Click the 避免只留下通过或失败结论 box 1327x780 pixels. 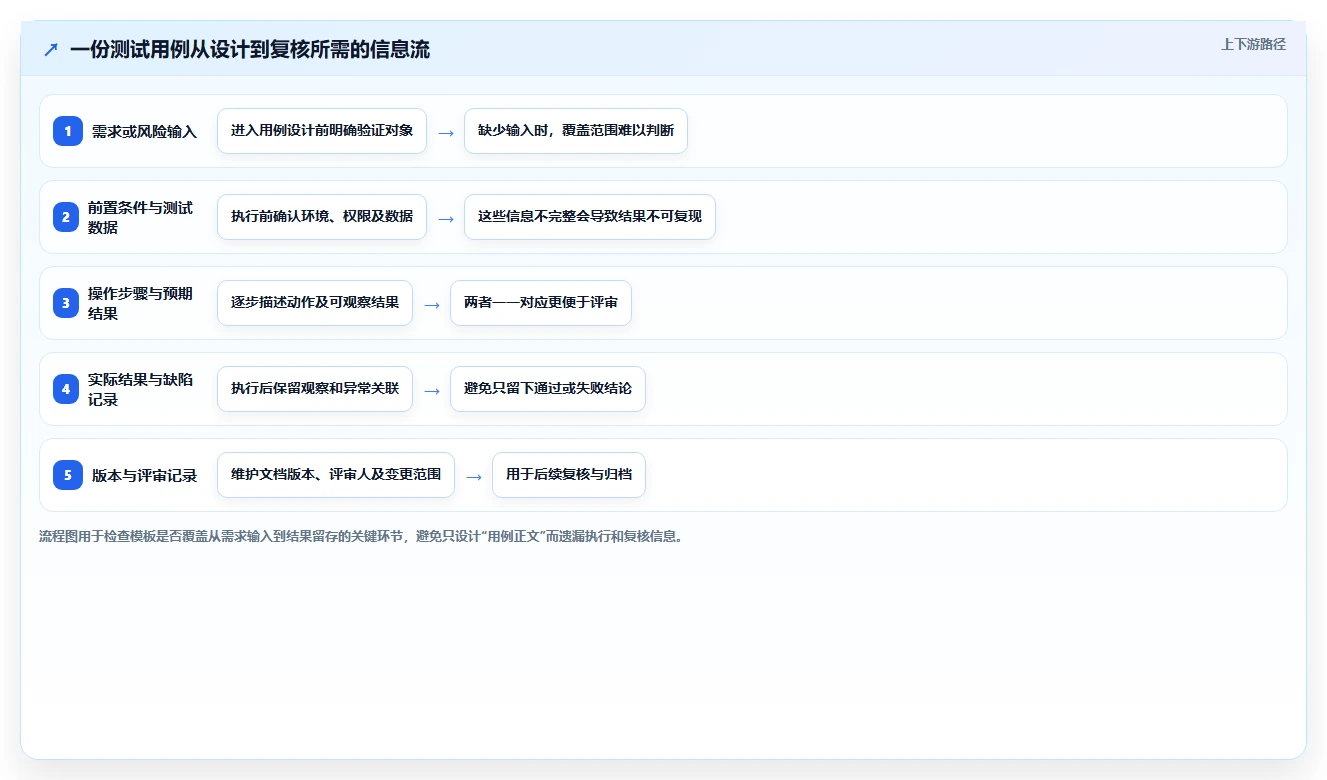[548, 389]
